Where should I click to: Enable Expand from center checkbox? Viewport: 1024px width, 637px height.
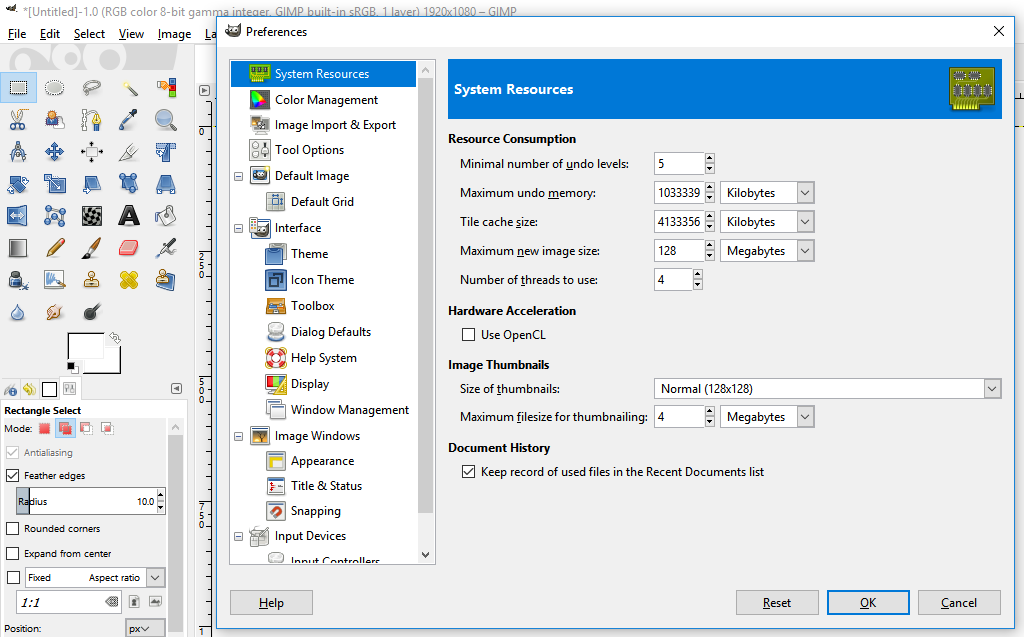click(12, 553)
